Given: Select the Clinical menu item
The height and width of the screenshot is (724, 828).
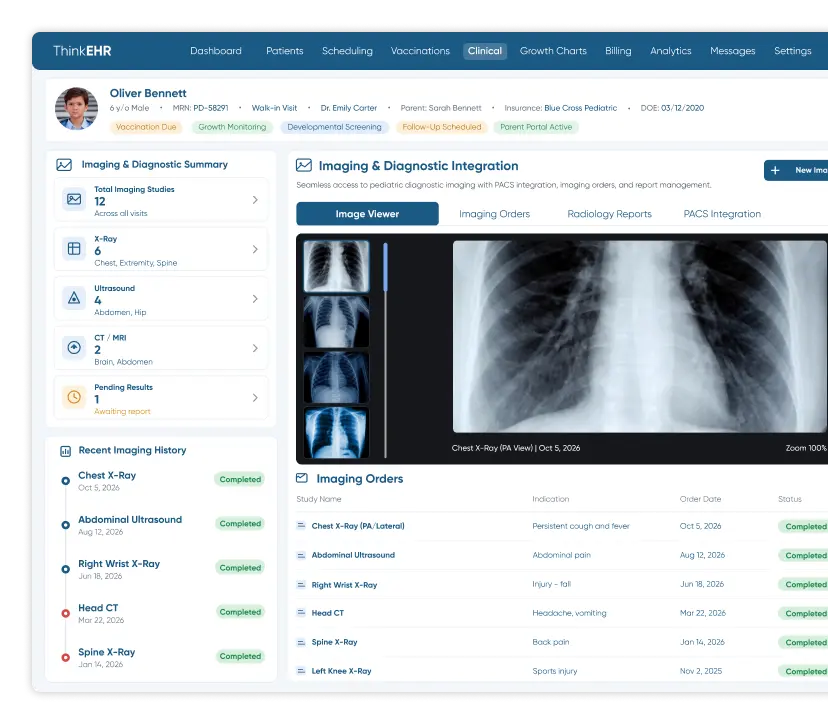Looking at the screenshot, I should click(485, 51).
